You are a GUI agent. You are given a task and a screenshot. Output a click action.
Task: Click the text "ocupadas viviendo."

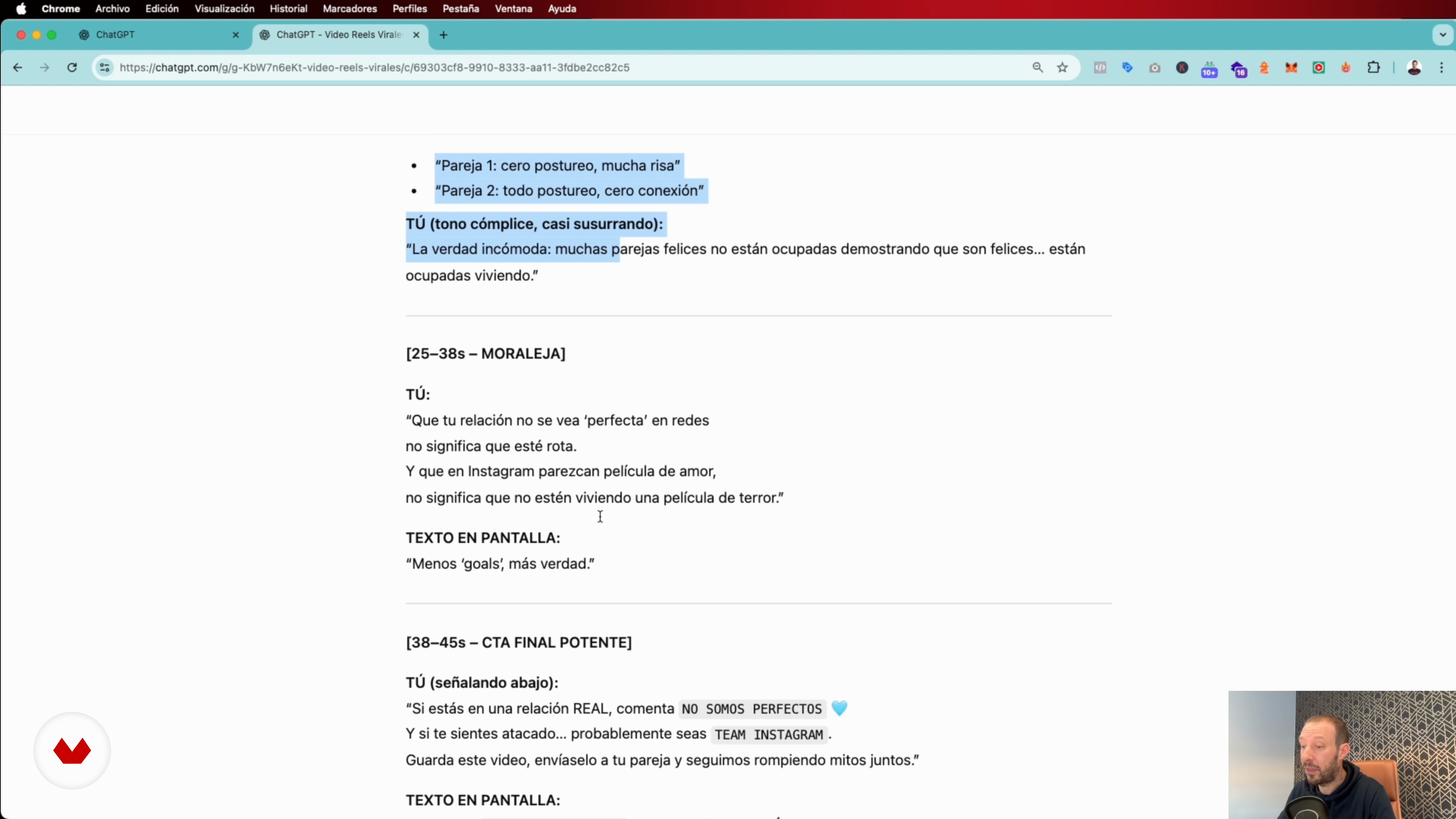472,276
